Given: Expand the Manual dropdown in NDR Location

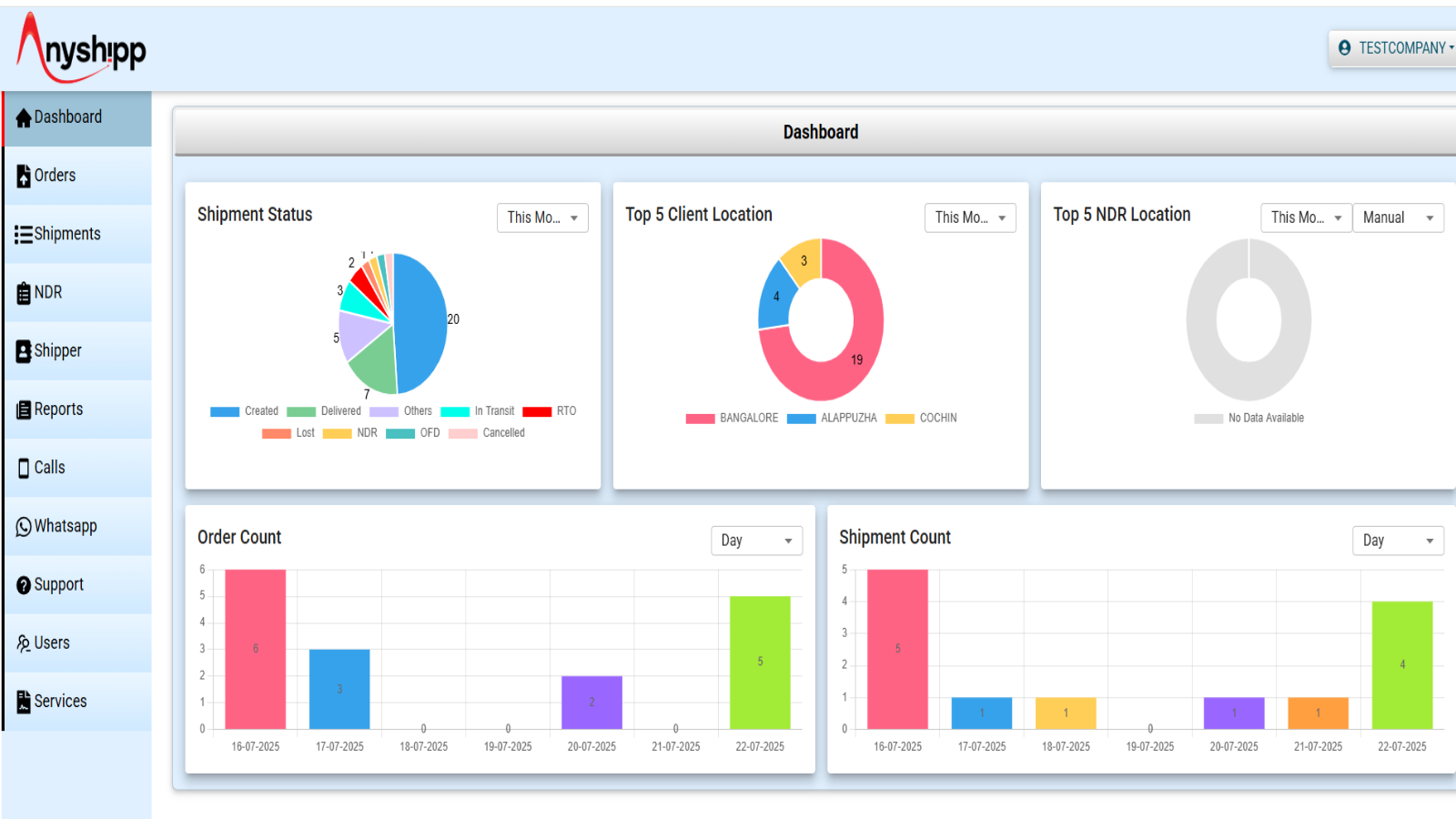Looking at the screenshot, I should pos(1398,217).
